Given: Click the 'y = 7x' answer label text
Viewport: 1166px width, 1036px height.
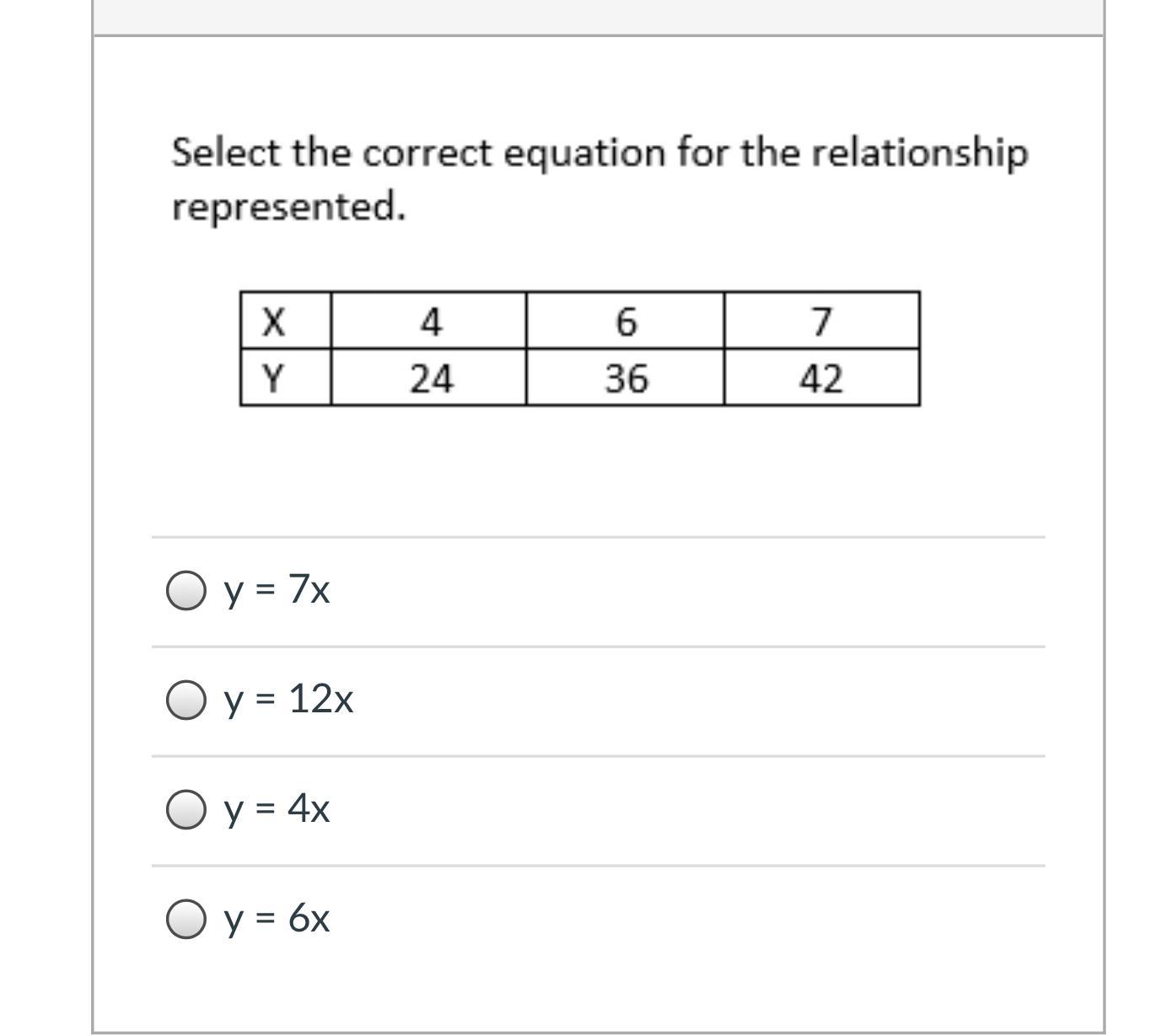Looking at the screenshot, I should tap(277, 589).
